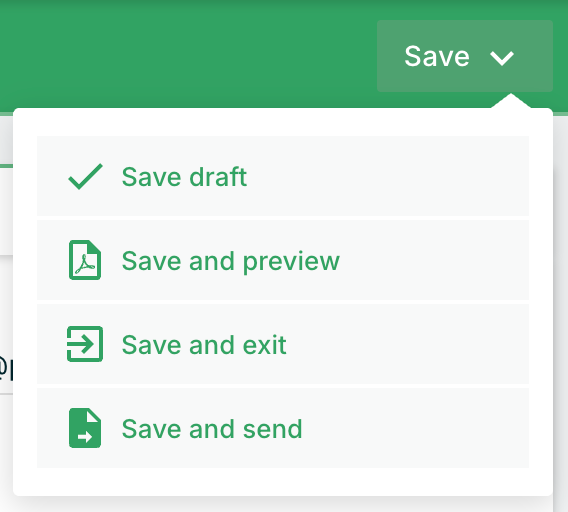Click the checkmark icon beside Save draft
This screenshot has height=512, width=568.
click(85, 176)
